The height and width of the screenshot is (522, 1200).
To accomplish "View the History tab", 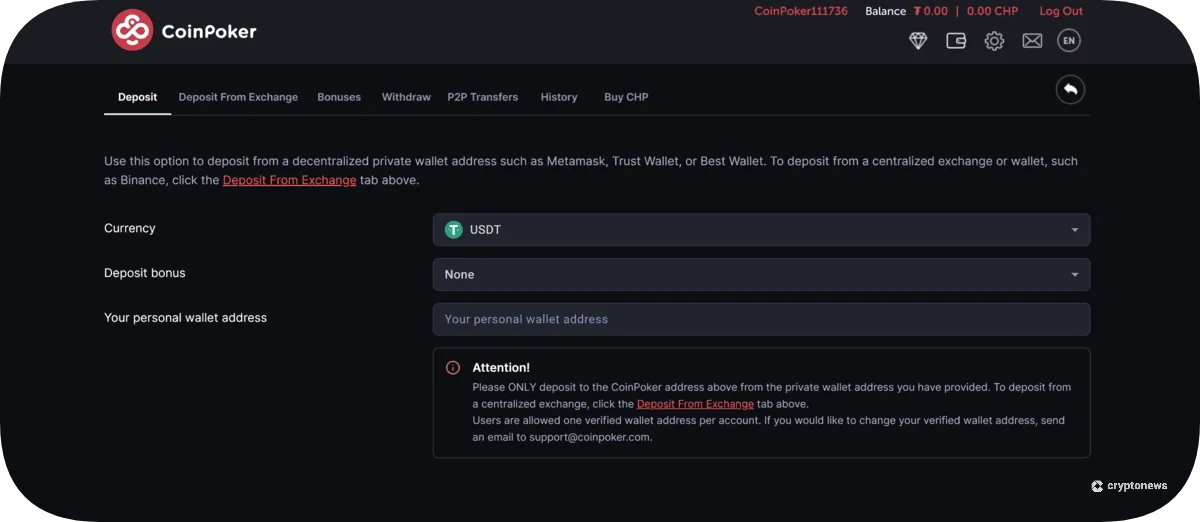I will 559,97.
